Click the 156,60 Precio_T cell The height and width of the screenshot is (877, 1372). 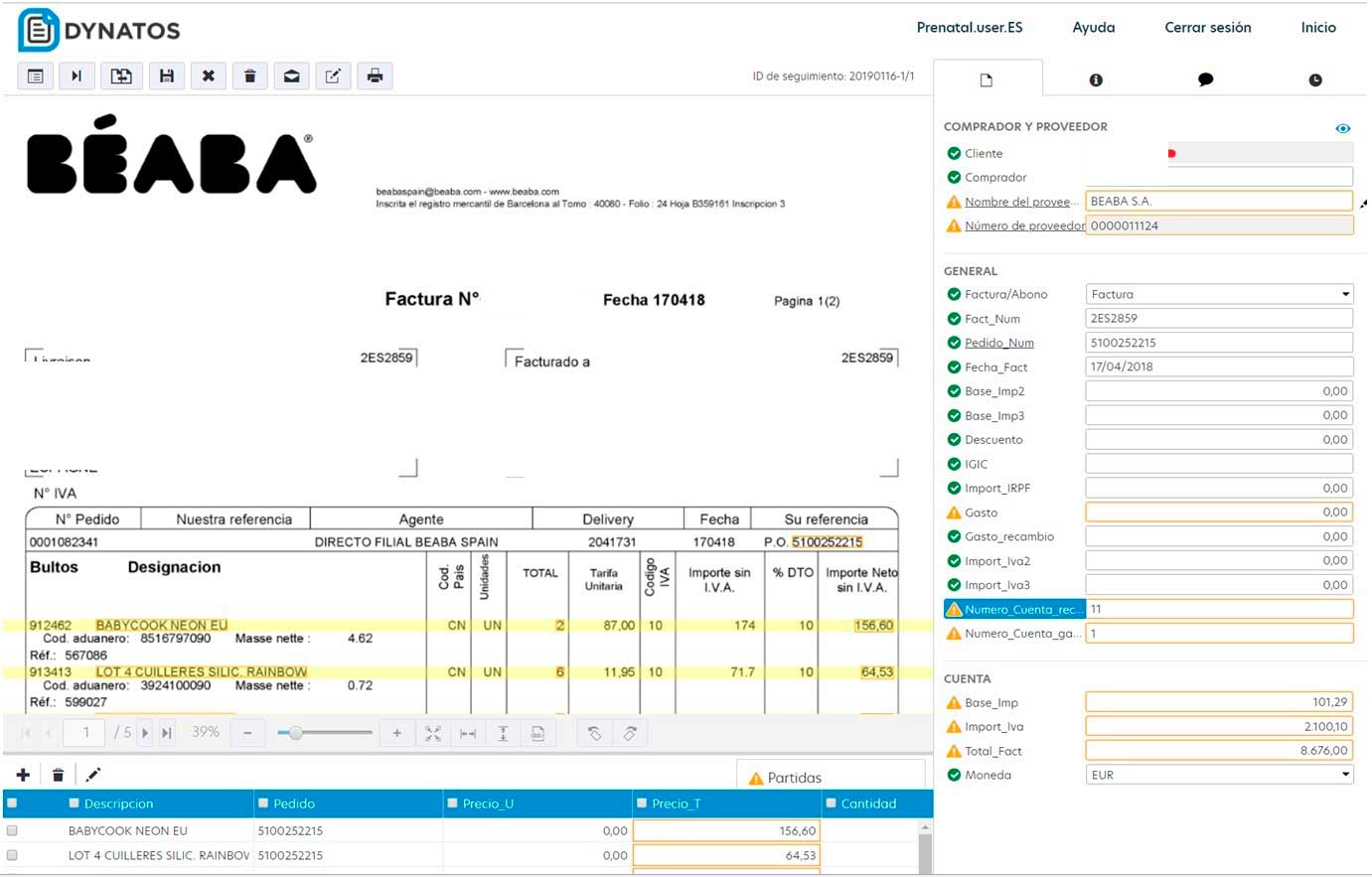click(x=726, y=830)
